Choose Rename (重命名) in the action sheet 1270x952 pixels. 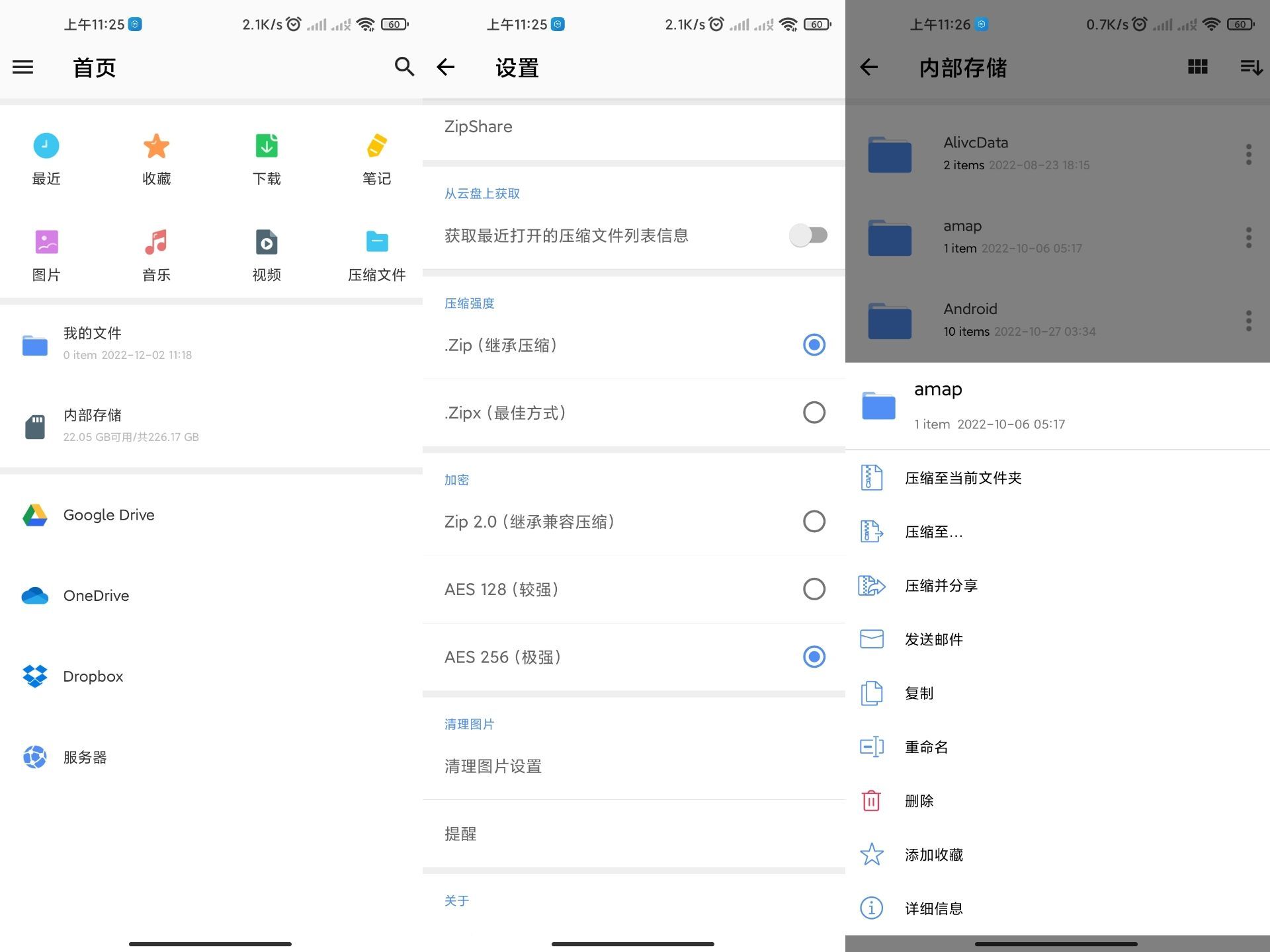(x=1058, y=747)
